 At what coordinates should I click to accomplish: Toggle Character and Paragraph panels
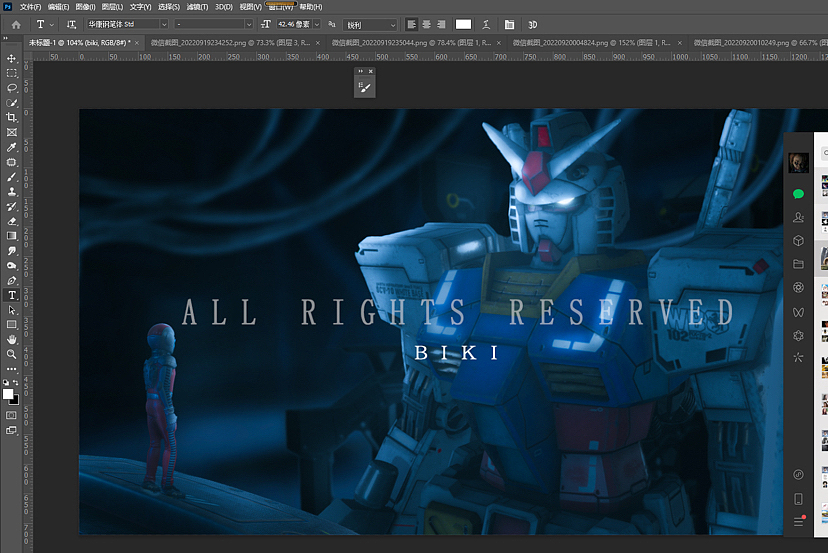(509, 24)
